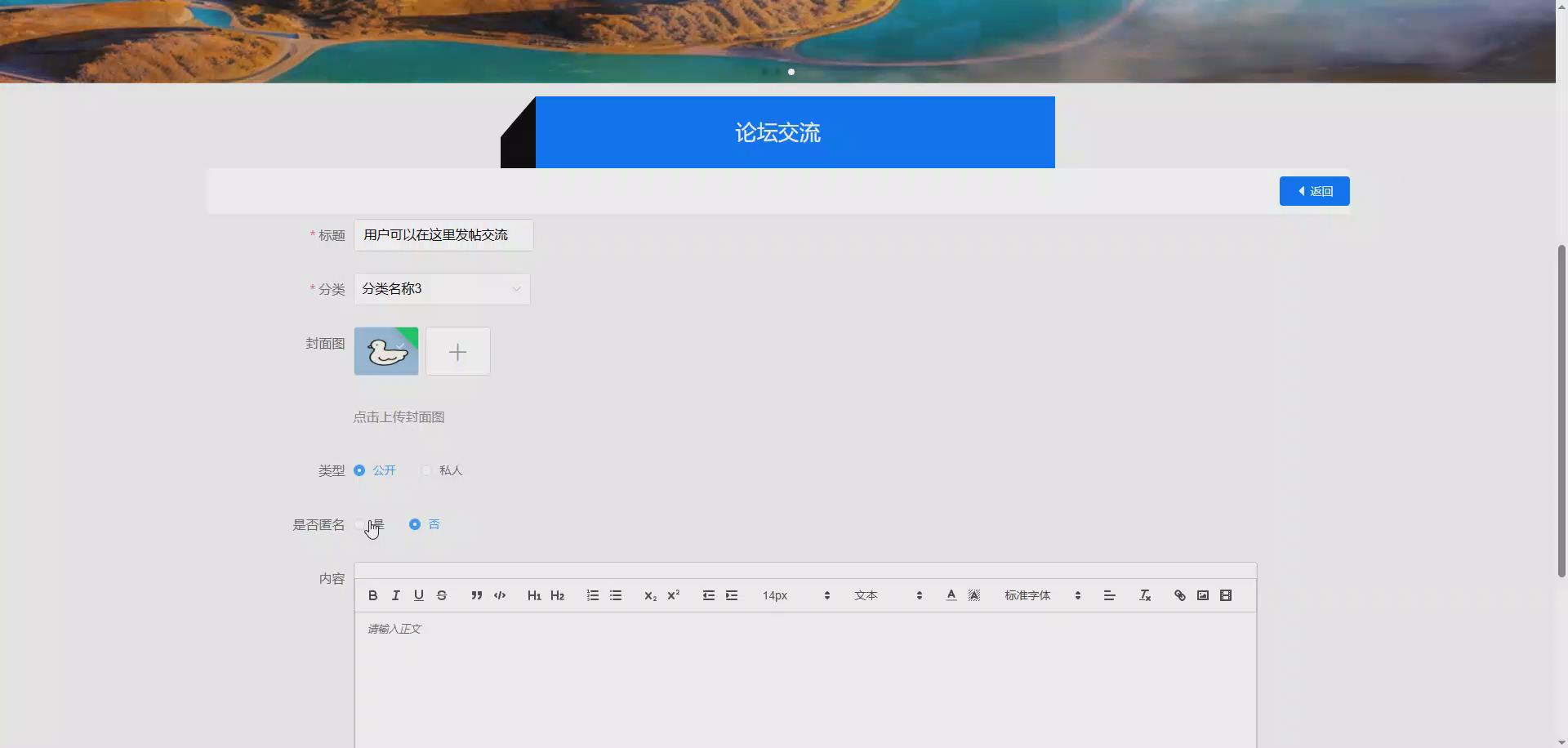
Task: Choose 是 for the anonymous option
Action: click(x=360, y=524)
